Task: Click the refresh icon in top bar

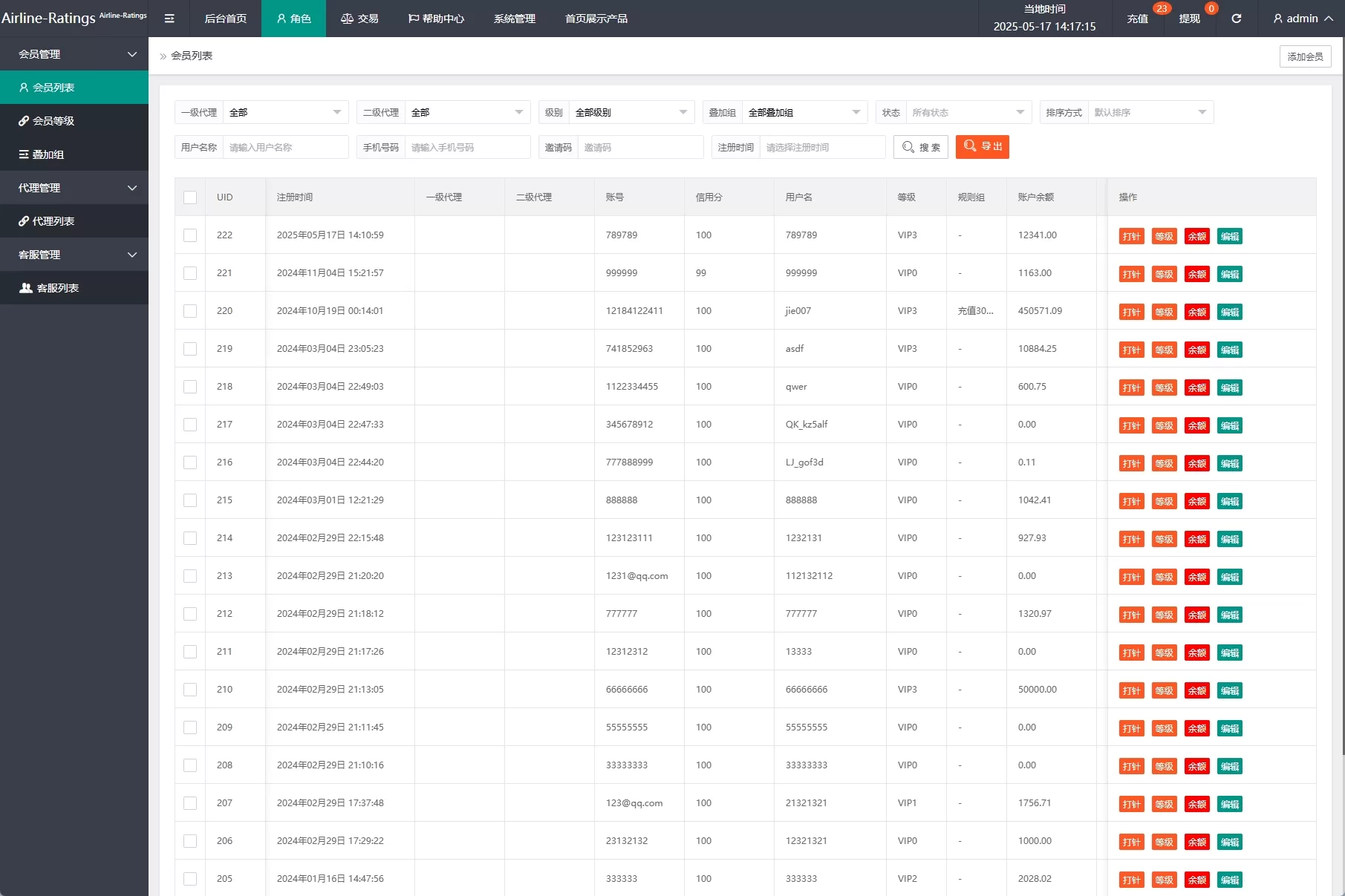Action: (x=1237, y=19)
